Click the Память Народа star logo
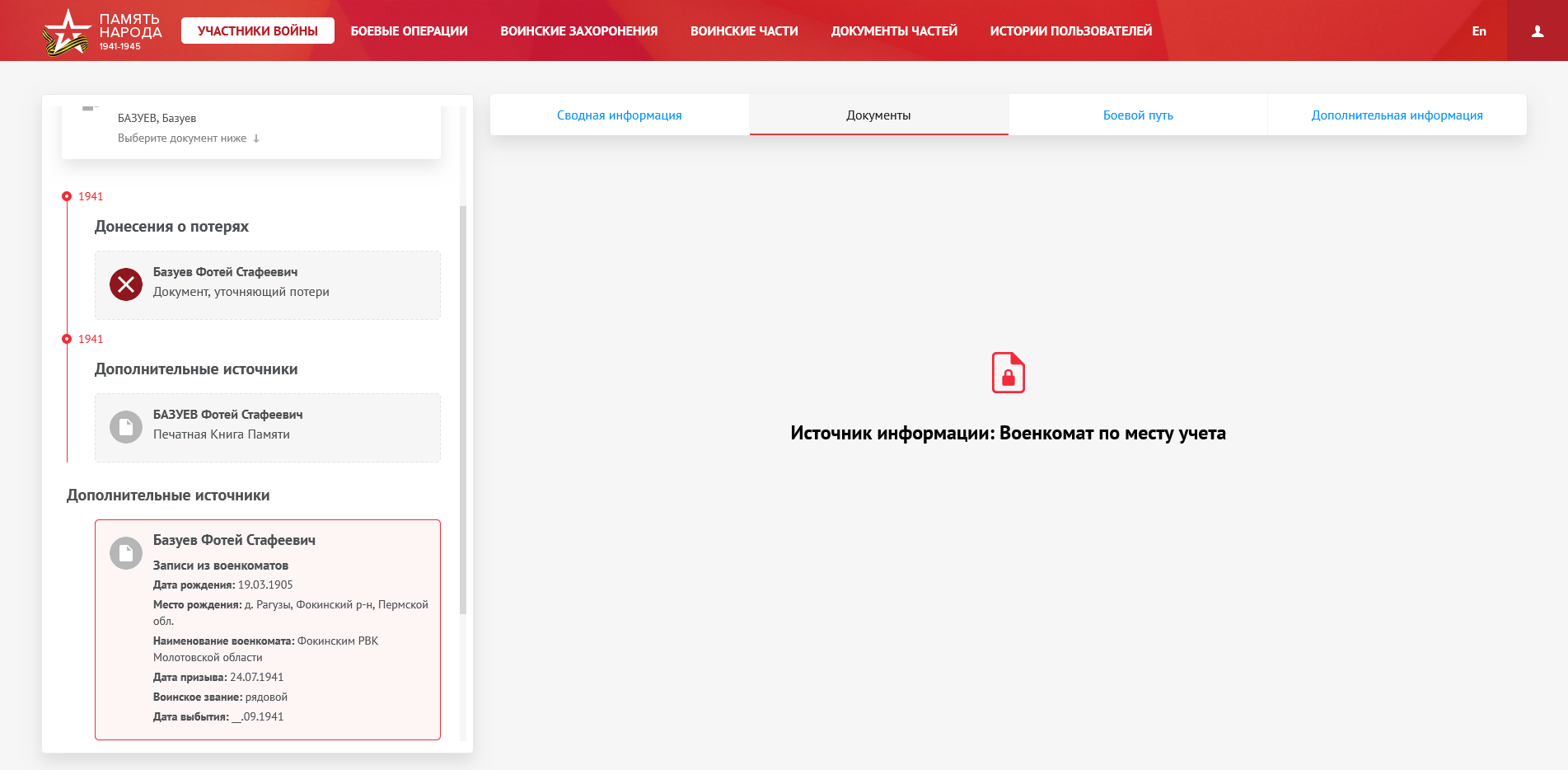Image resolution: width=1568 pixels, height=770 pixels. [x=66, y=32]
